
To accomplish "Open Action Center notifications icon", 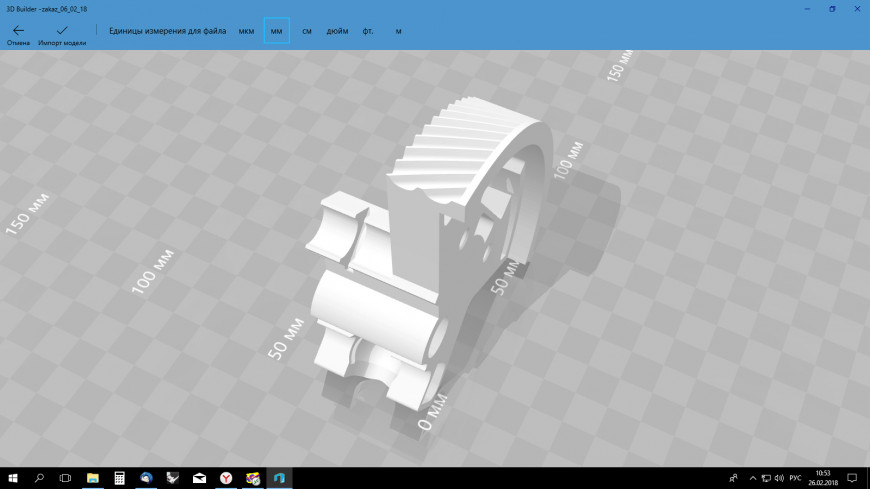I will point(852,478).
